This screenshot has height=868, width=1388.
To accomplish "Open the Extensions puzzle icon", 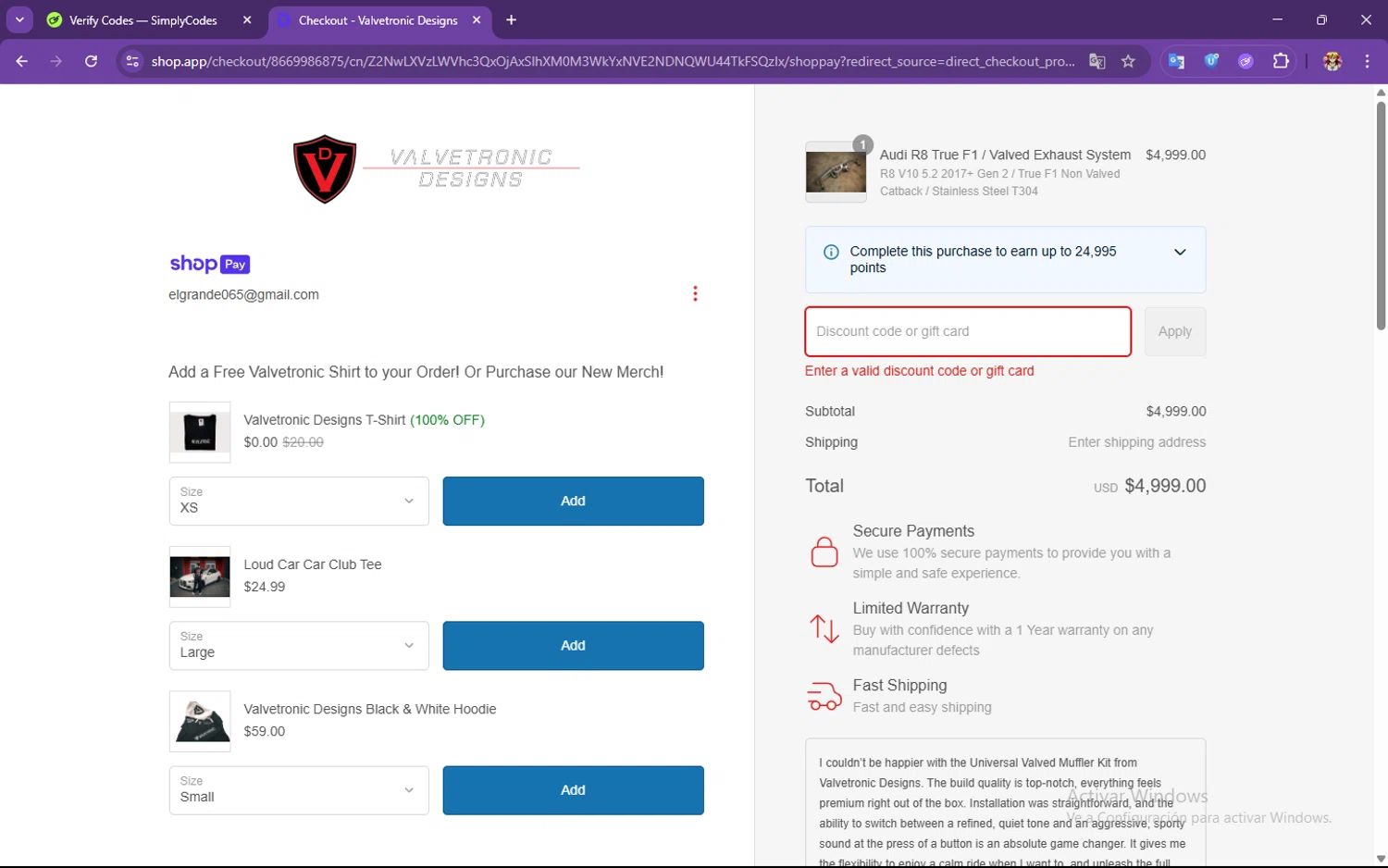I will [1281, 61].
